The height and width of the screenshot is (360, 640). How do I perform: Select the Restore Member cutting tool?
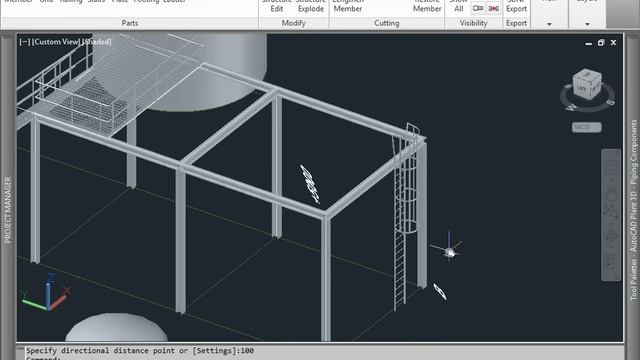click(x=427, y=5)
